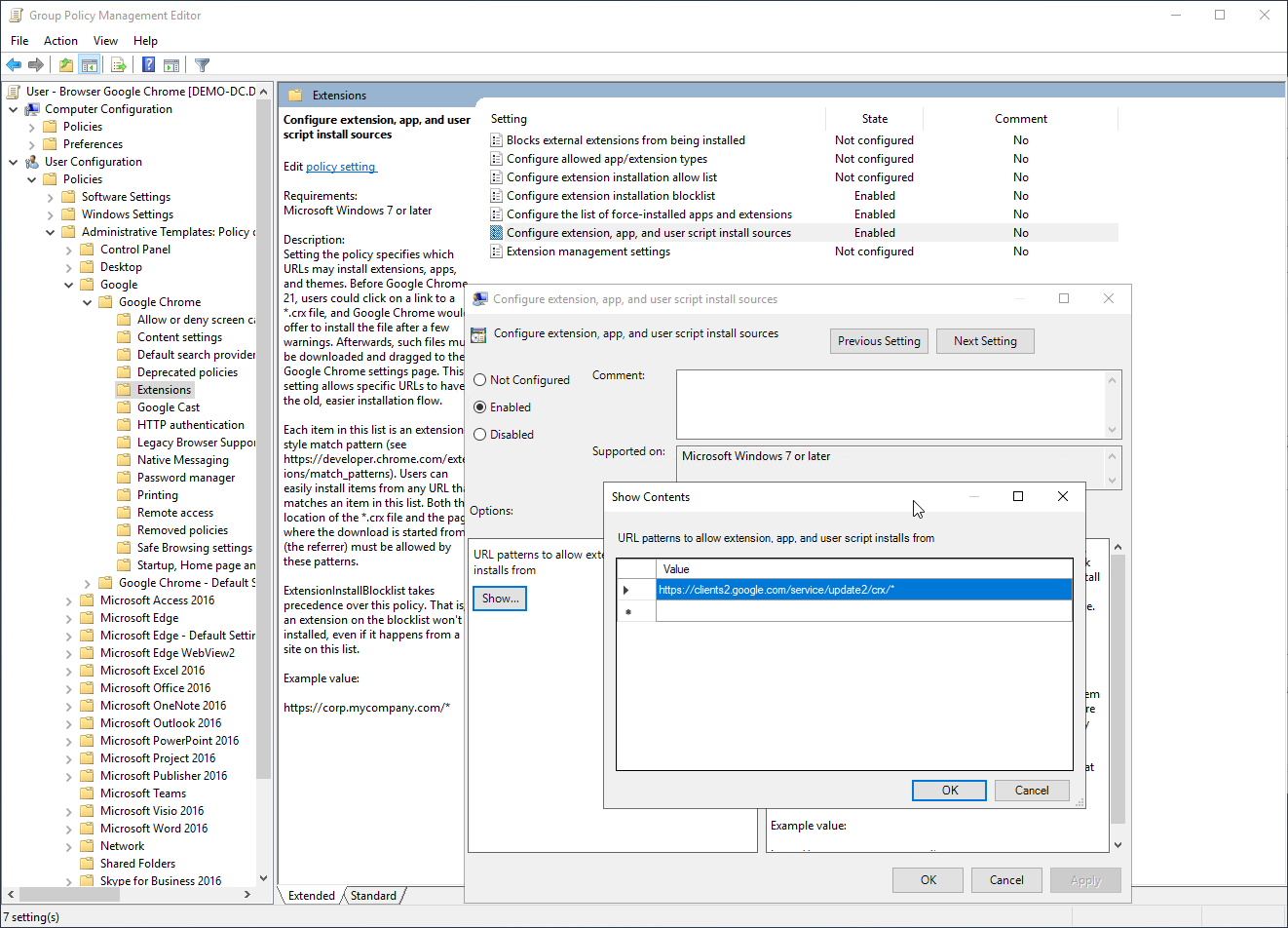Switch to the Standard tab

click(x=373, y=896)
